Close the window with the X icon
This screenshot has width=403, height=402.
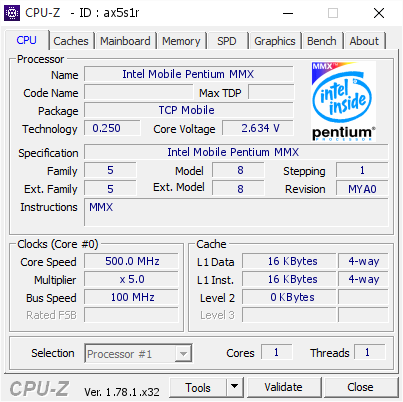click(x=379, y=13)
